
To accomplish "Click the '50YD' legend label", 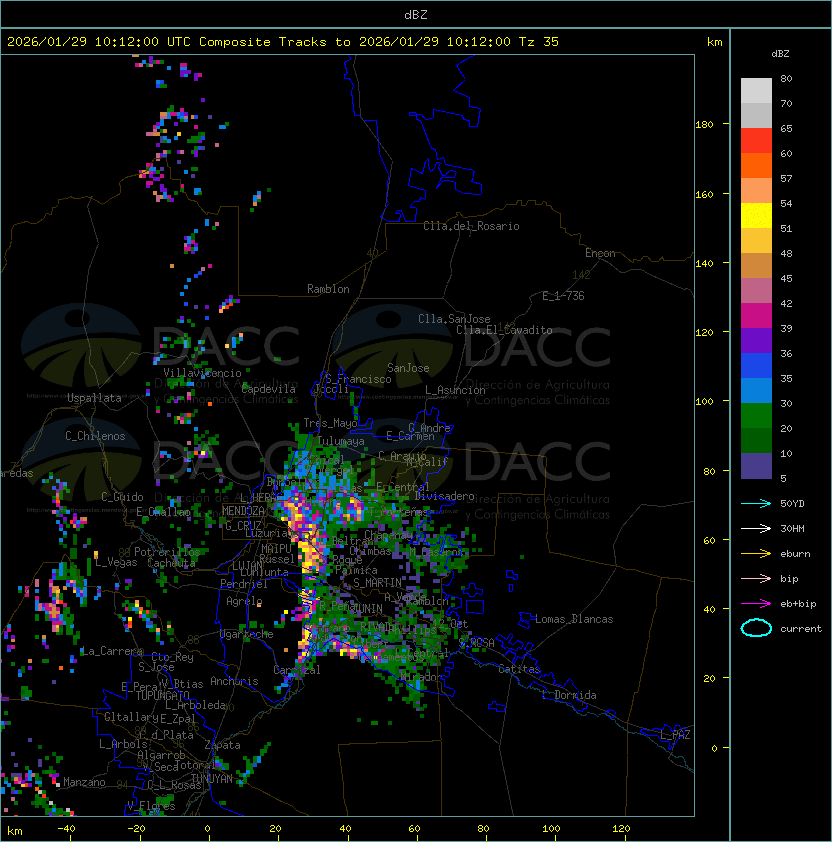I will 792,503.
